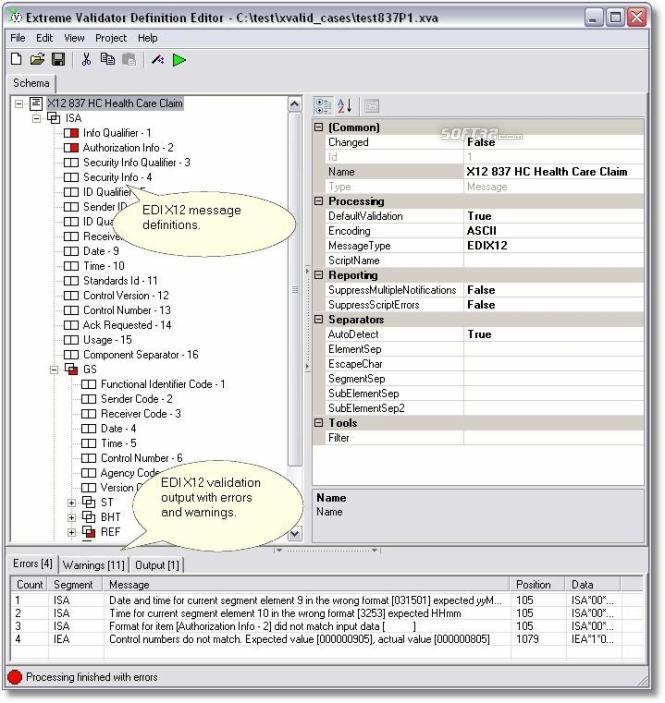Run validation with the green play icon
The width and height of the screenshot is (665, 703).
point(179,60)
